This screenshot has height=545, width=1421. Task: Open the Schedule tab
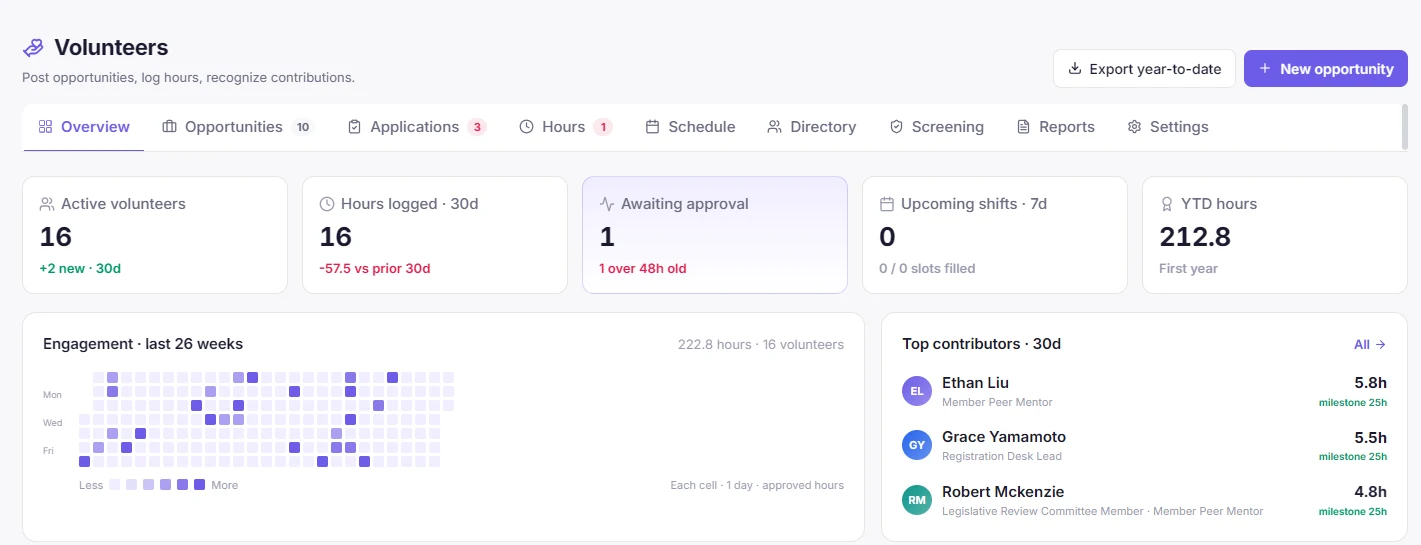[690, 127]
